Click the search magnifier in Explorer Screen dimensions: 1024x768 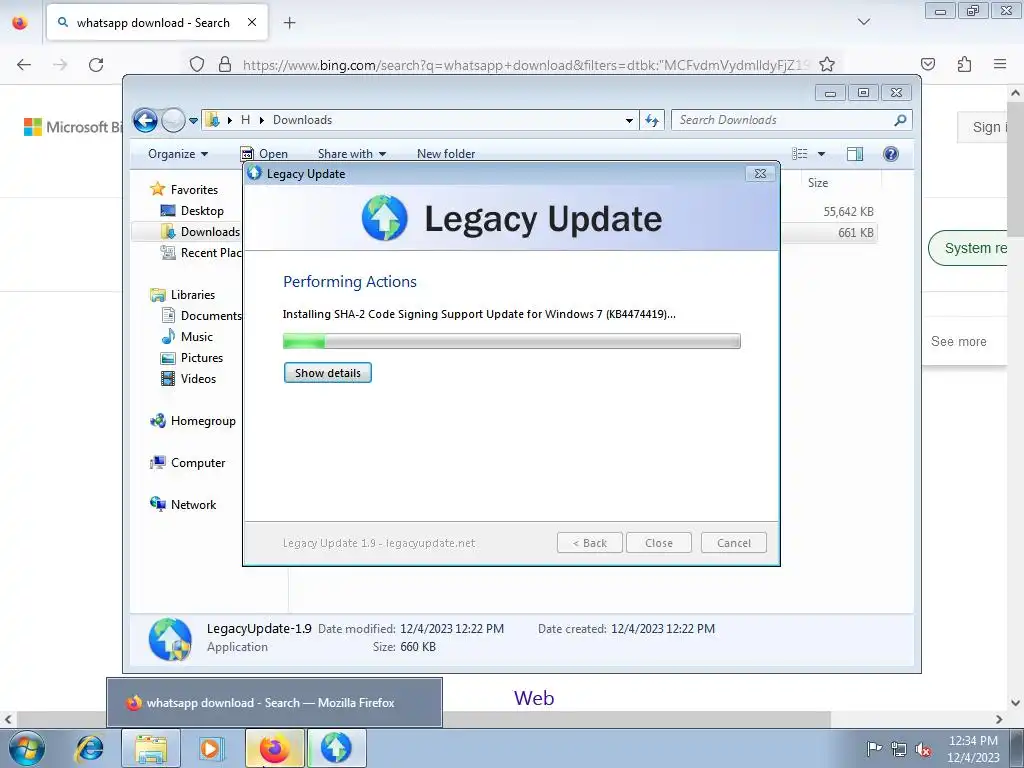coord(901,120)
